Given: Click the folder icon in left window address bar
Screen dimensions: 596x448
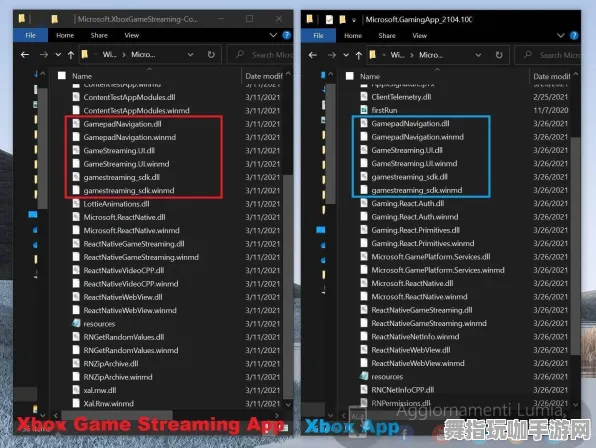Looking at the screenshot, I should coord(85,54).
